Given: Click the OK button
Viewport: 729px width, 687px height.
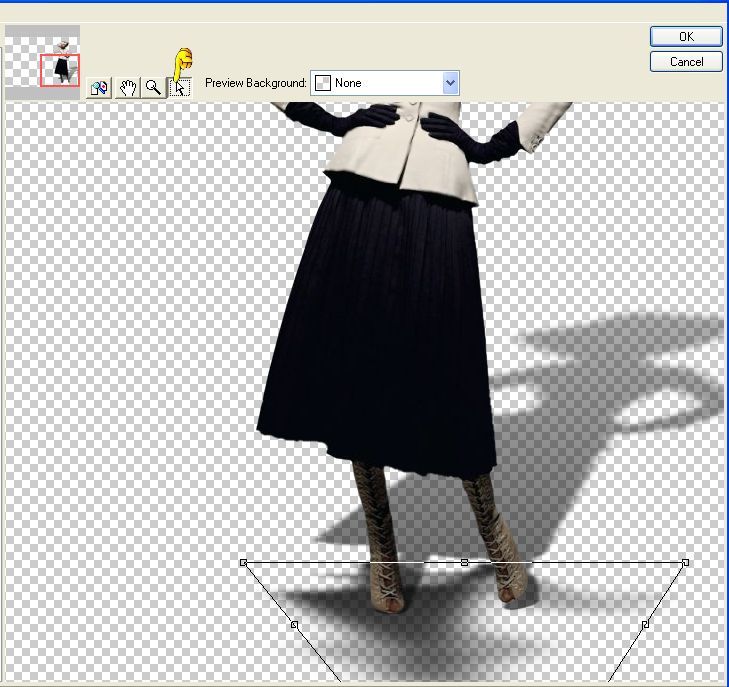Looking at the screenshot, I should [686, 36].
